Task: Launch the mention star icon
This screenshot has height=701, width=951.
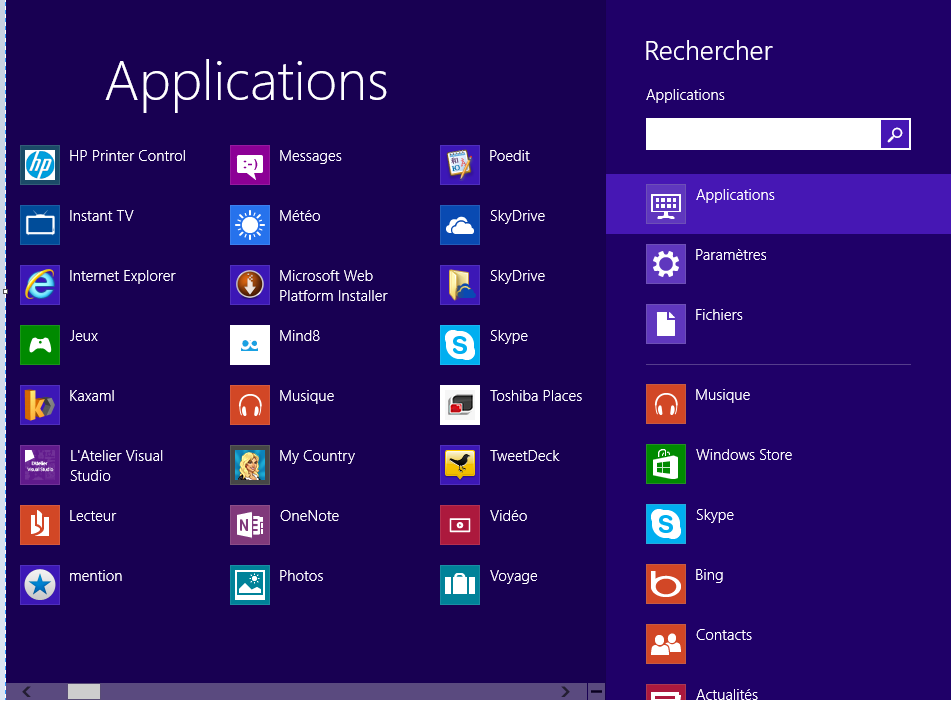Action: click(x=40, y=585)
